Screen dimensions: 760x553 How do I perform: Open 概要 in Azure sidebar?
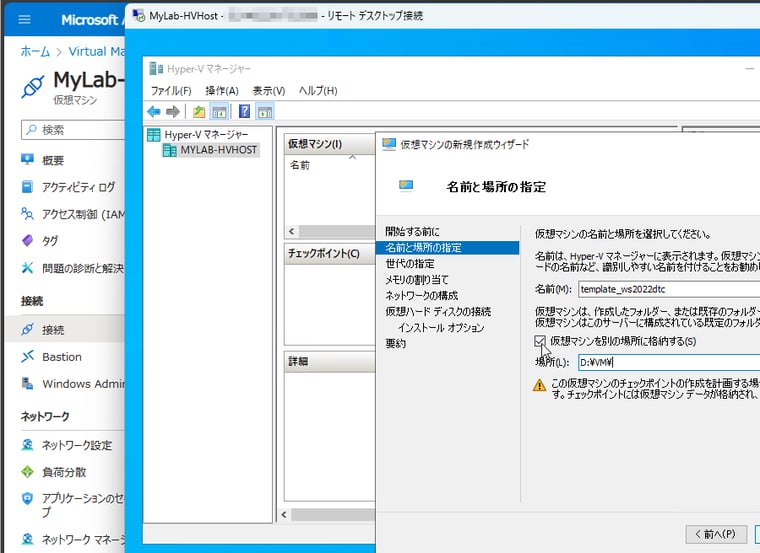click(53, 160)
